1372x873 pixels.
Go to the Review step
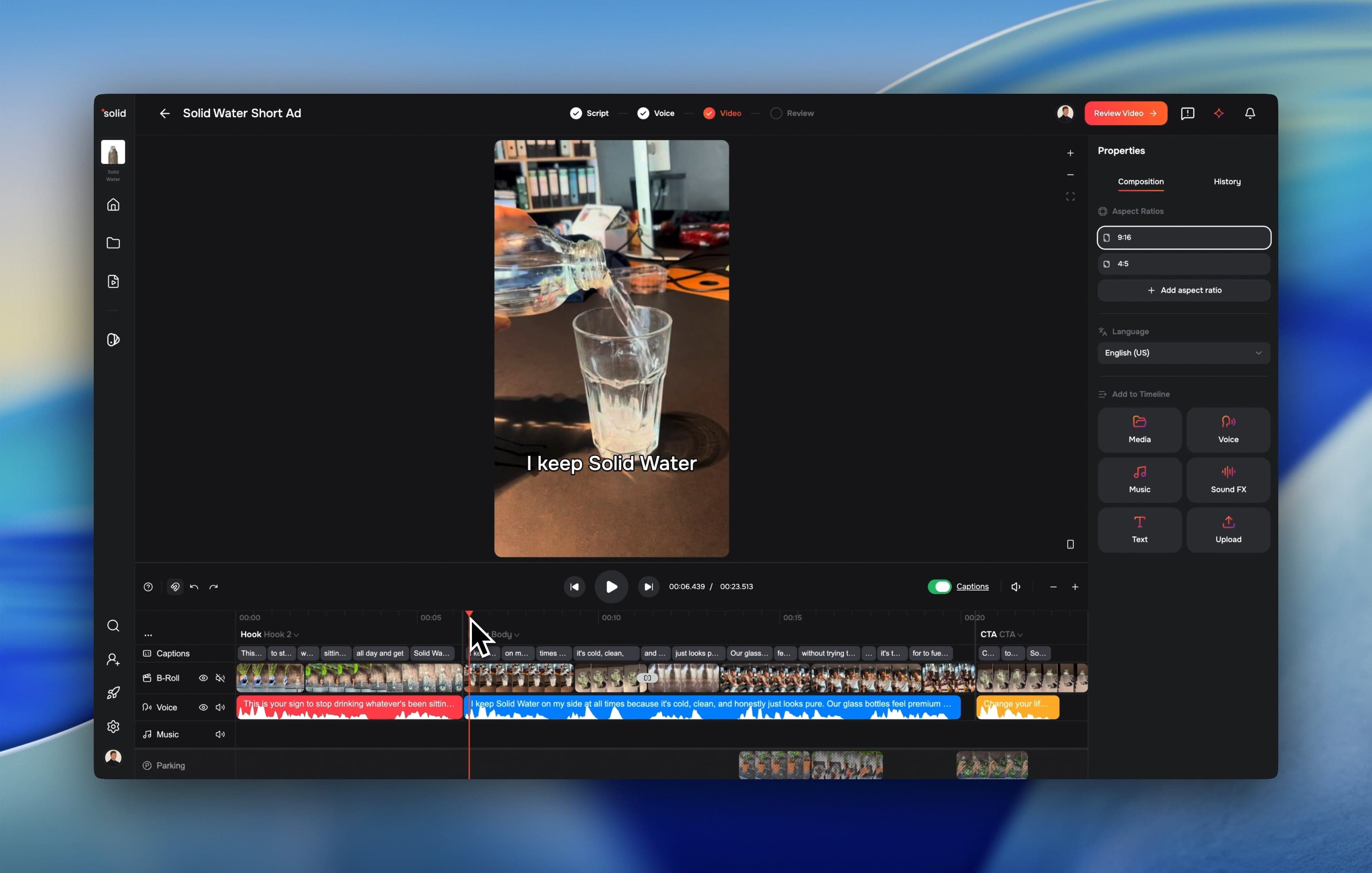792,114
